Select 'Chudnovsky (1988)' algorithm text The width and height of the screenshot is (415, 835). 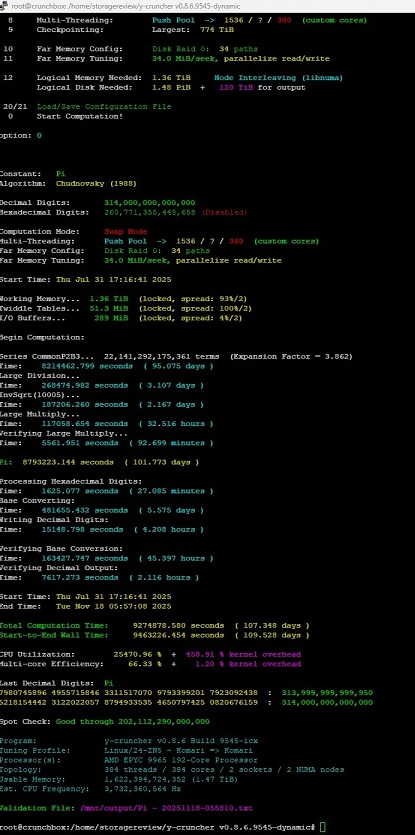96,184
